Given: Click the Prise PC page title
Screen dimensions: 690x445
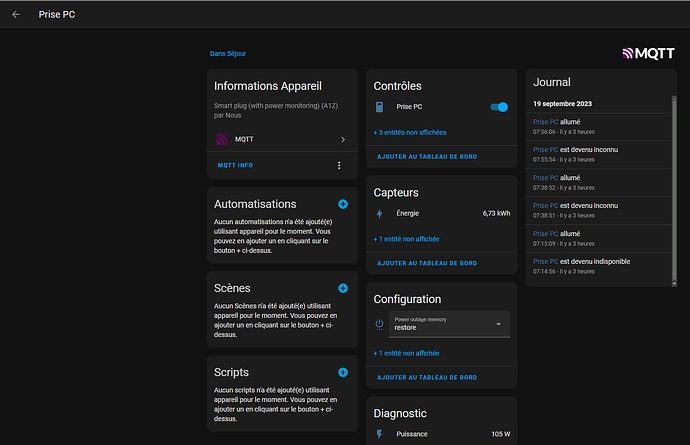Looking at the screenshot, I should coord(57,15).
